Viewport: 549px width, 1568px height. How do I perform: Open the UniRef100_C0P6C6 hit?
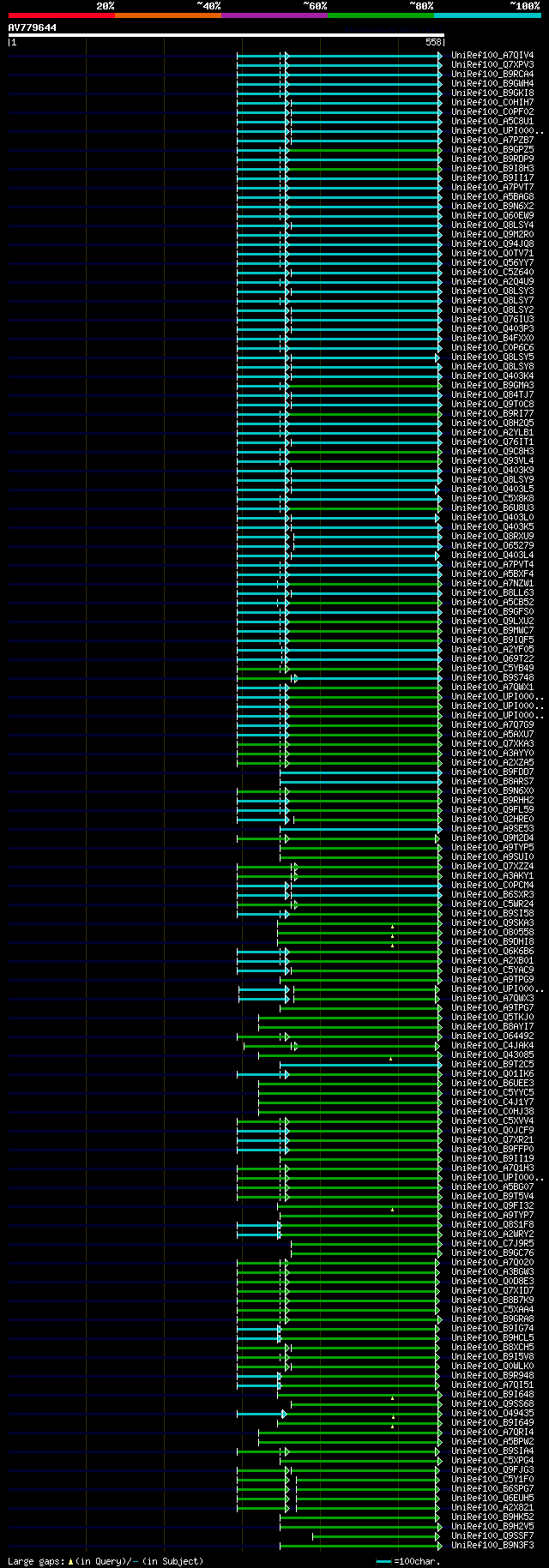[492, 347]
